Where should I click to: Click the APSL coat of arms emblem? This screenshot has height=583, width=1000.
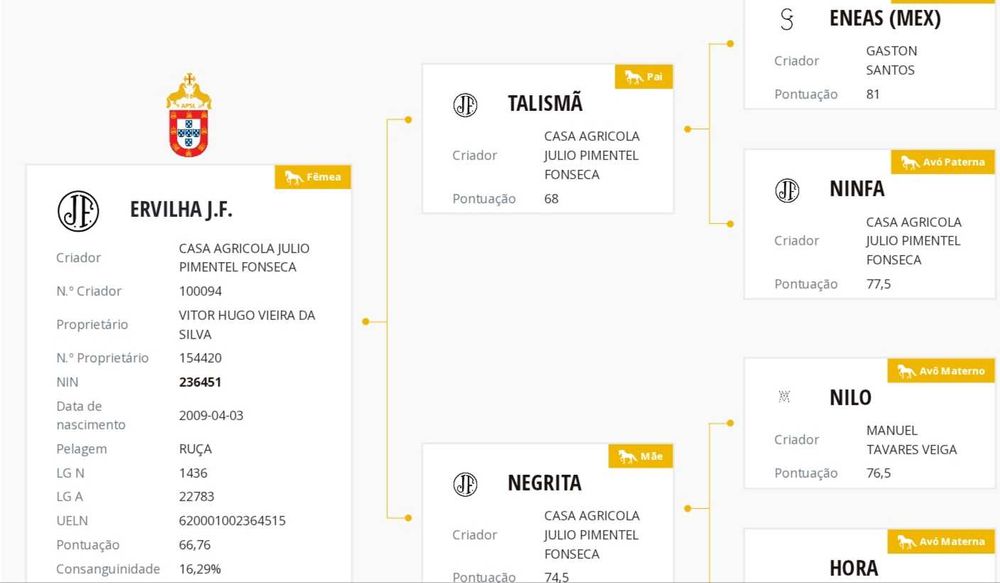pyautogui.click(x=188, y=116)
